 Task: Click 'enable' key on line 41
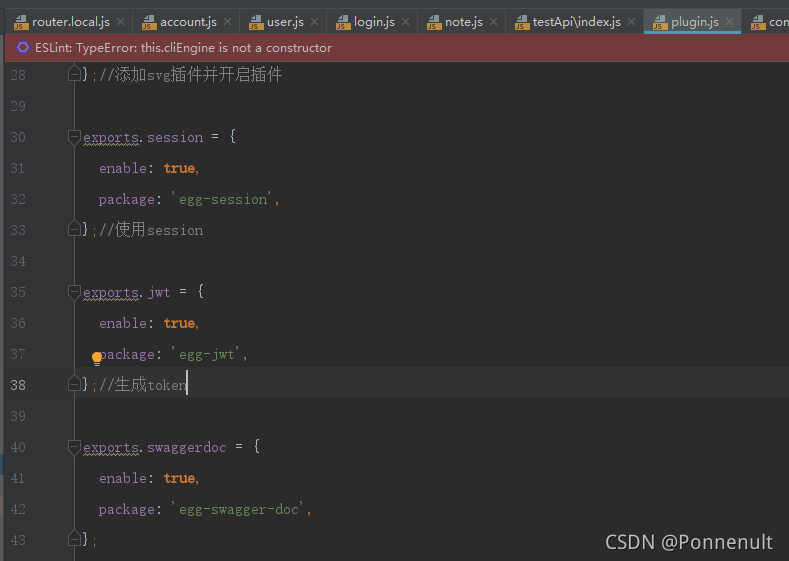click(x=123, y=478)
